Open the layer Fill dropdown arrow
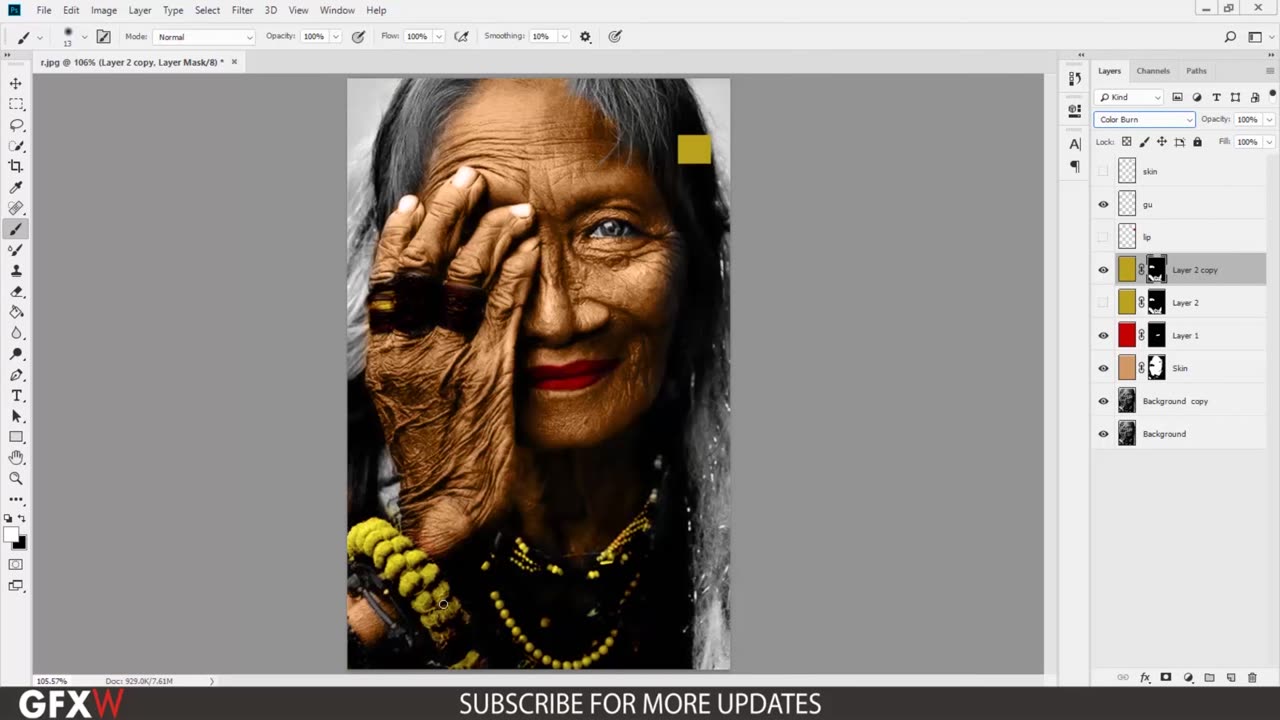This screenshot has height=720, width=1280. 1269,142
